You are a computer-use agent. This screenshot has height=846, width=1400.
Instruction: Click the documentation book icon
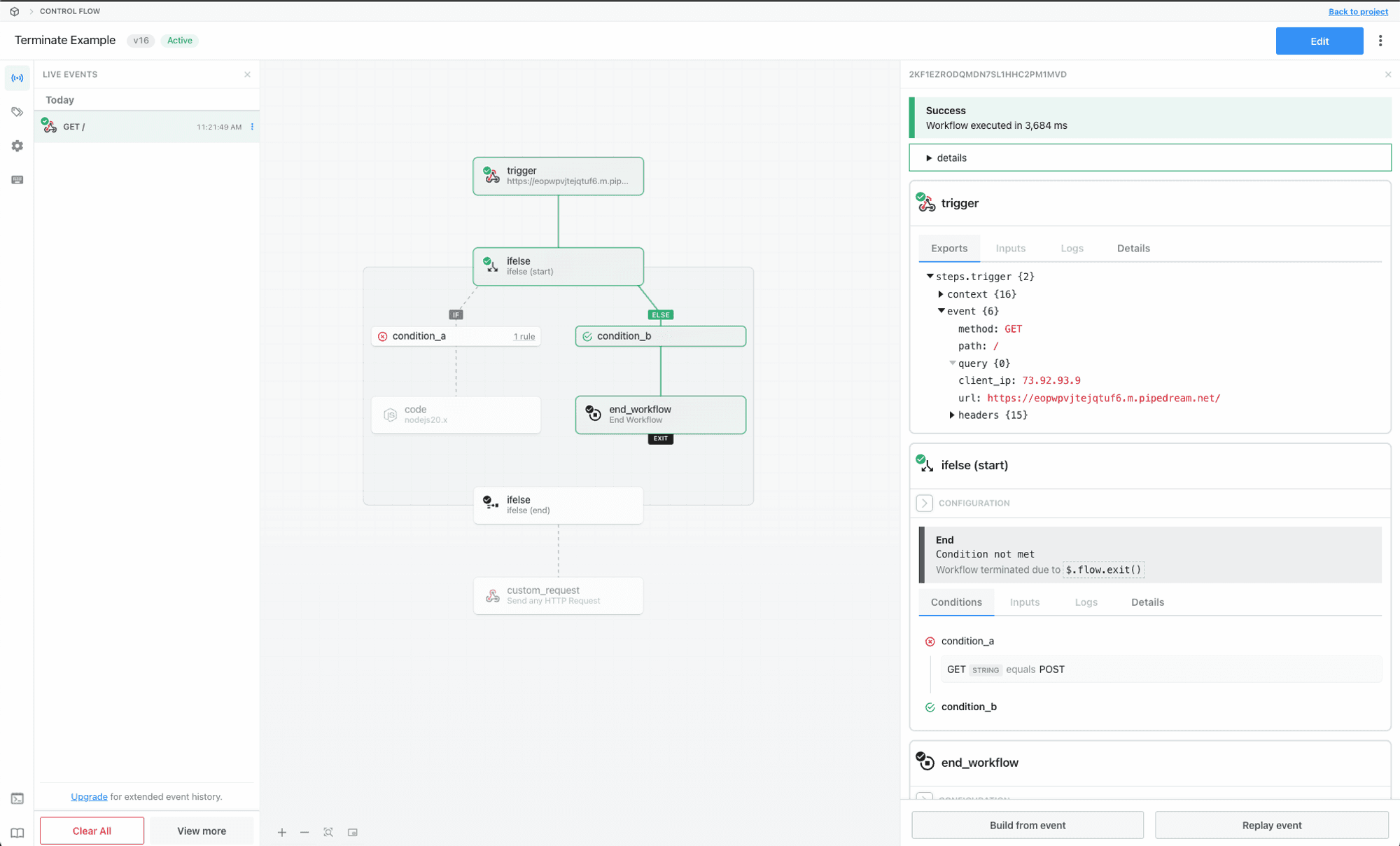click(x=17, y=833)
